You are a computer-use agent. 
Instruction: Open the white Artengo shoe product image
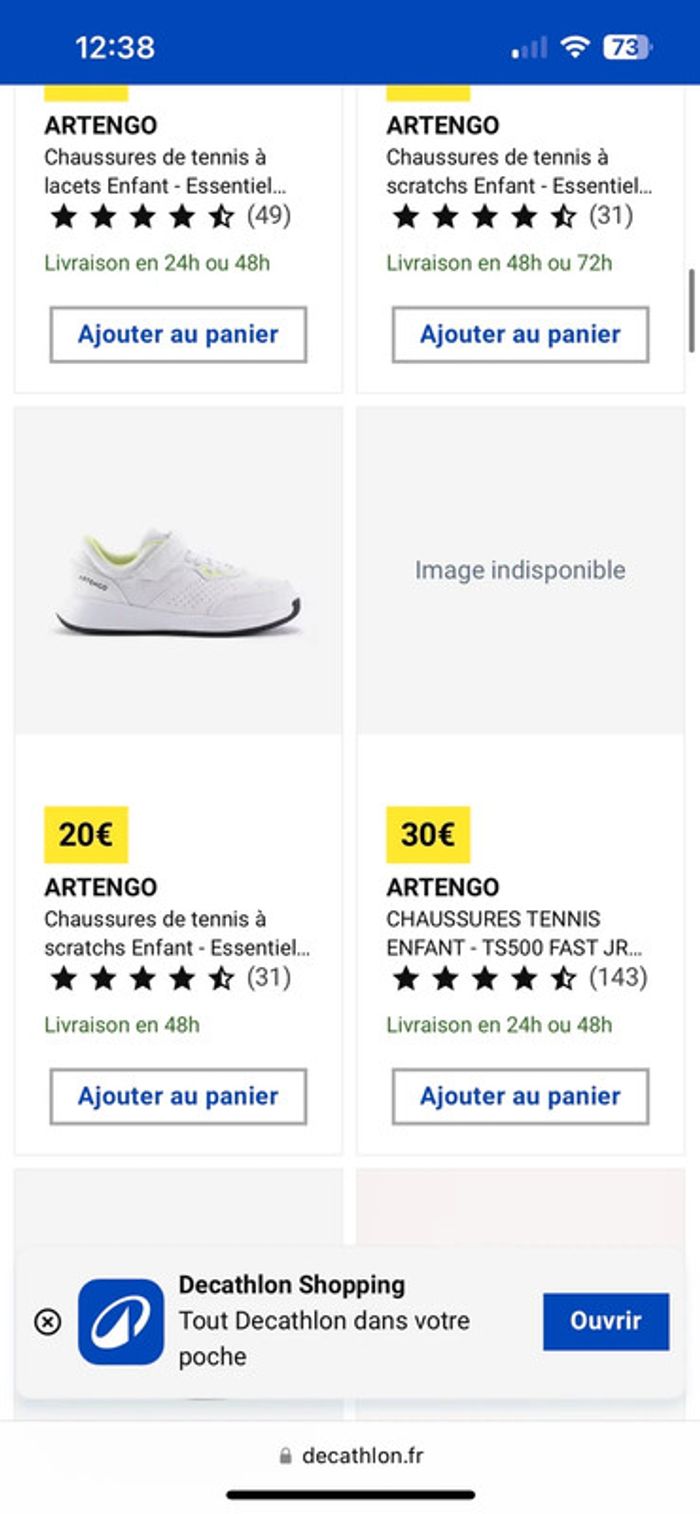(x=178, y=582)
